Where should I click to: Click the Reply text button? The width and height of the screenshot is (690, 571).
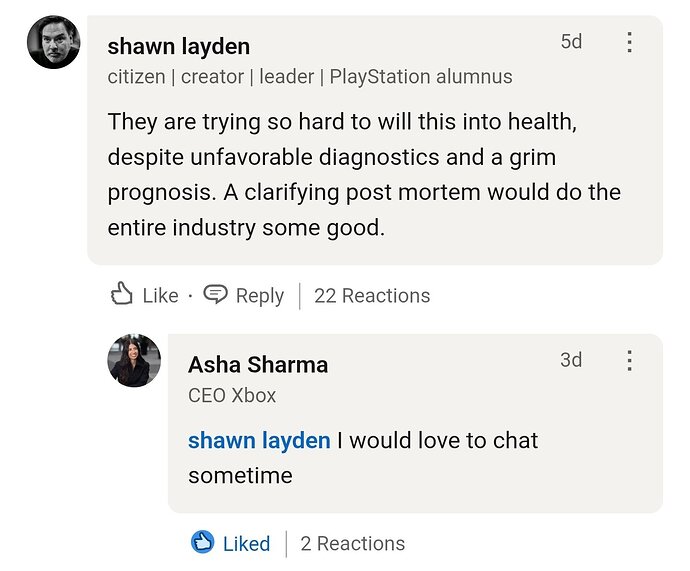pos(260,296)
